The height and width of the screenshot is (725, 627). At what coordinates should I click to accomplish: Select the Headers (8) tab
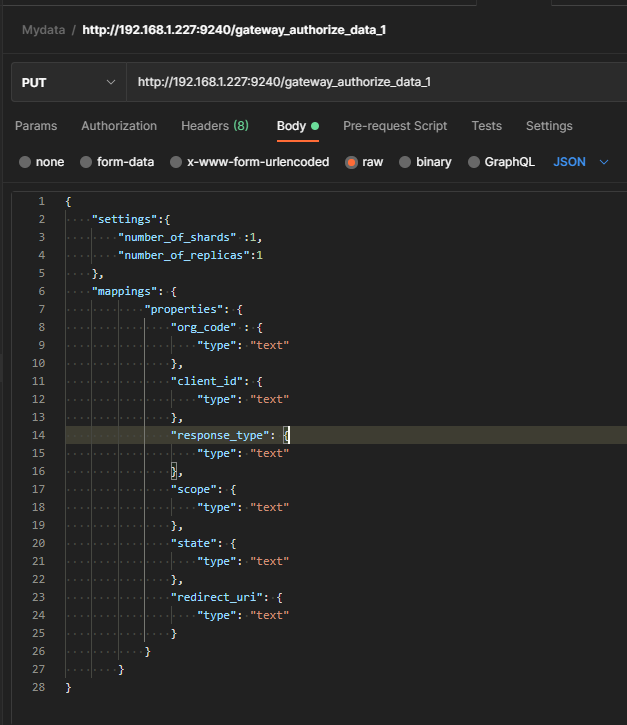point(215,126)
